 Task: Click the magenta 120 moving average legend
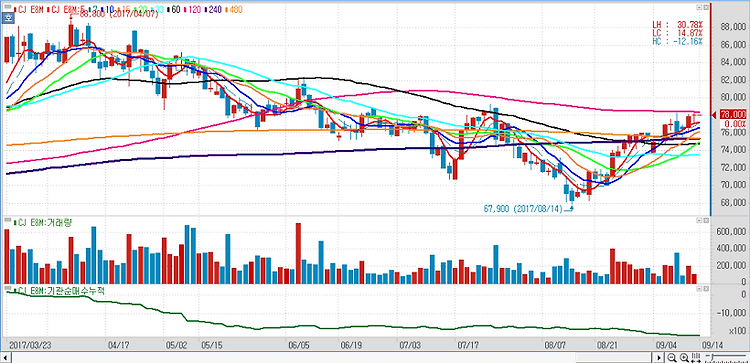(x=193, y=9)
